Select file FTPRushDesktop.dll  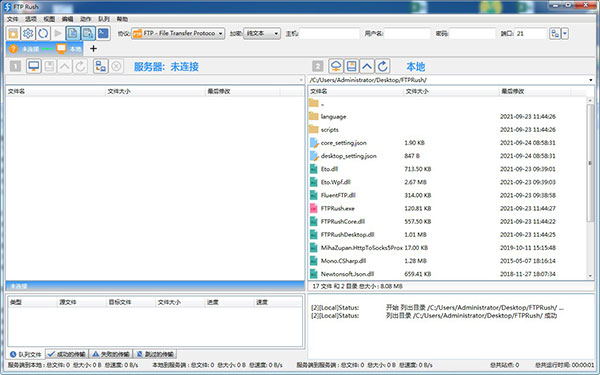point(447,235)
